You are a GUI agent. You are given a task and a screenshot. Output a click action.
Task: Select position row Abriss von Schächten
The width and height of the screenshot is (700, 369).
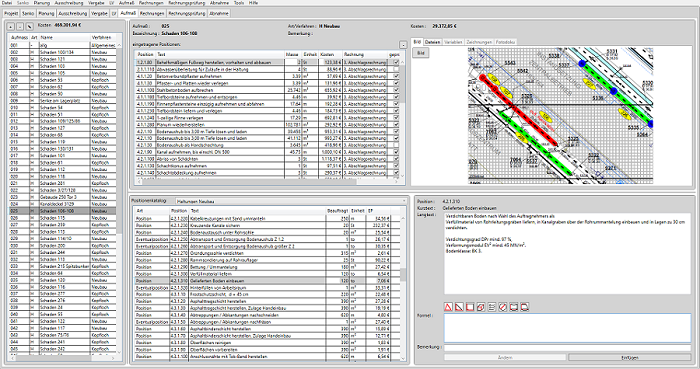[268, 159]
